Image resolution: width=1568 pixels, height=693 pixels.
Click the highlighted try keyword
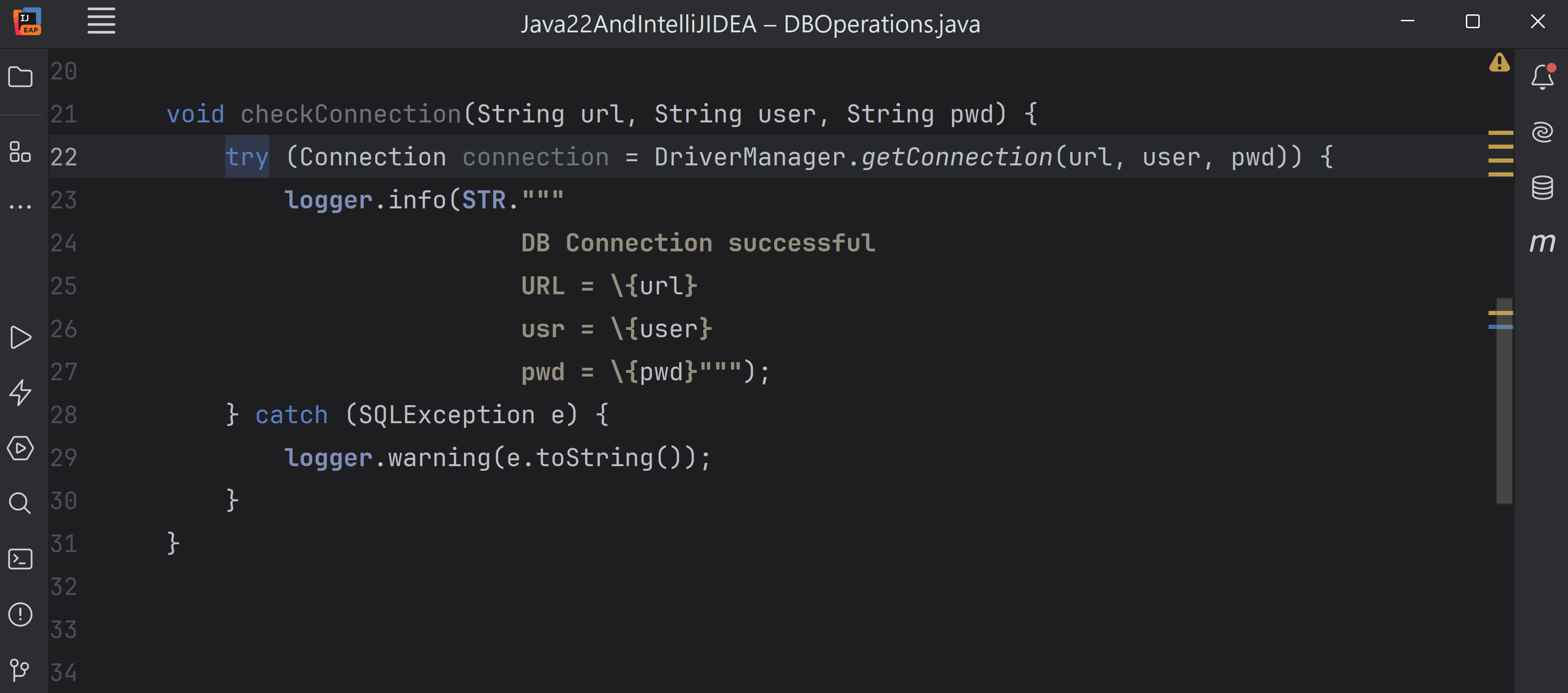[x=246, y=157]
